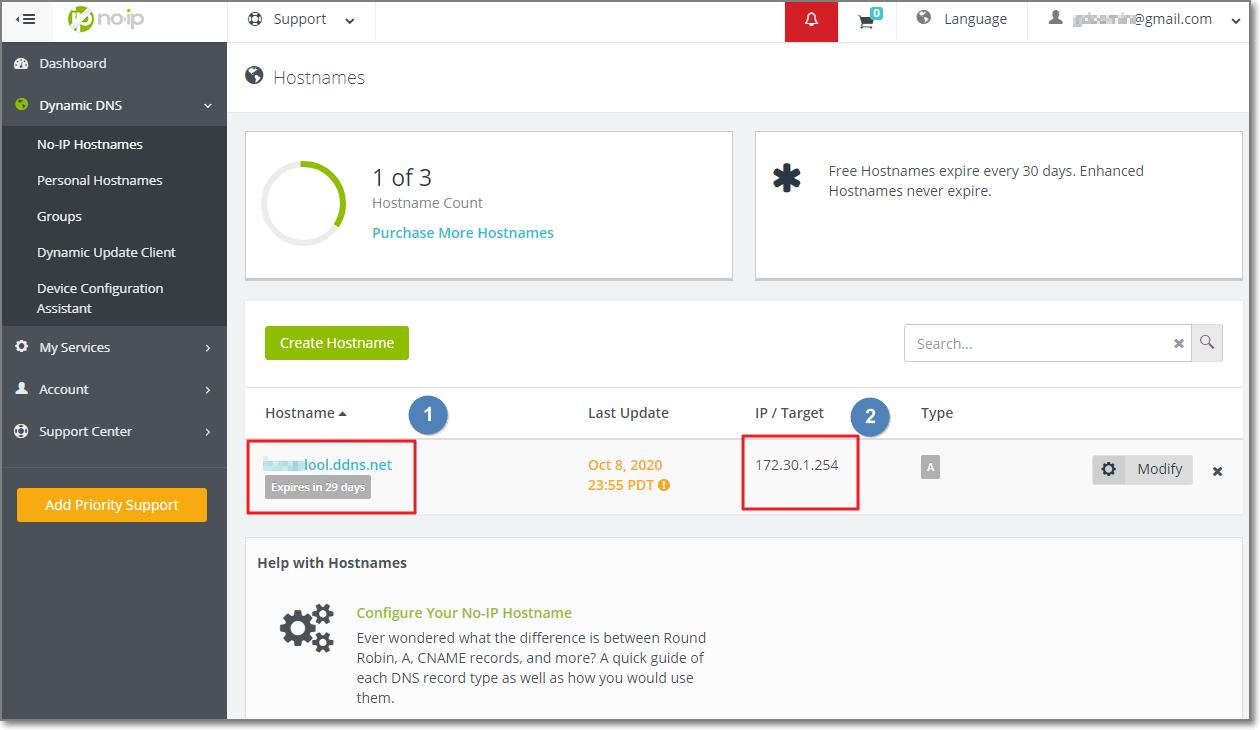
Task: Click the Expires in 29 days badge
Action: (x=318, y=487)
